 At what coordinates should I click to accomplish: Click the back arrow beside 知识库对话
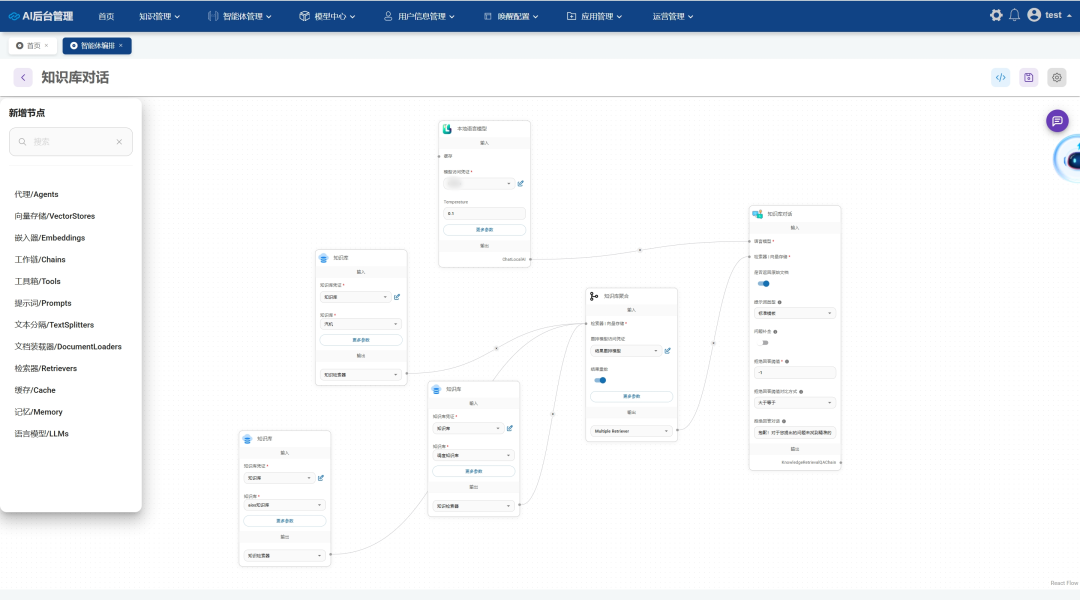pos(23,78)
